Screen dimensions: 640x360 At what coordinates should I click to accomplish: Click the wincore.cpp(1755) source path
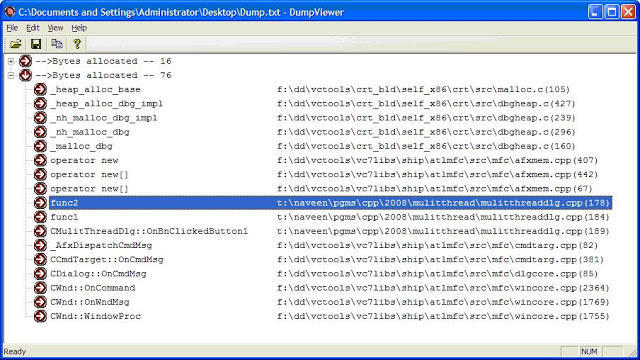pyautogui.click(x=443, y=316)
